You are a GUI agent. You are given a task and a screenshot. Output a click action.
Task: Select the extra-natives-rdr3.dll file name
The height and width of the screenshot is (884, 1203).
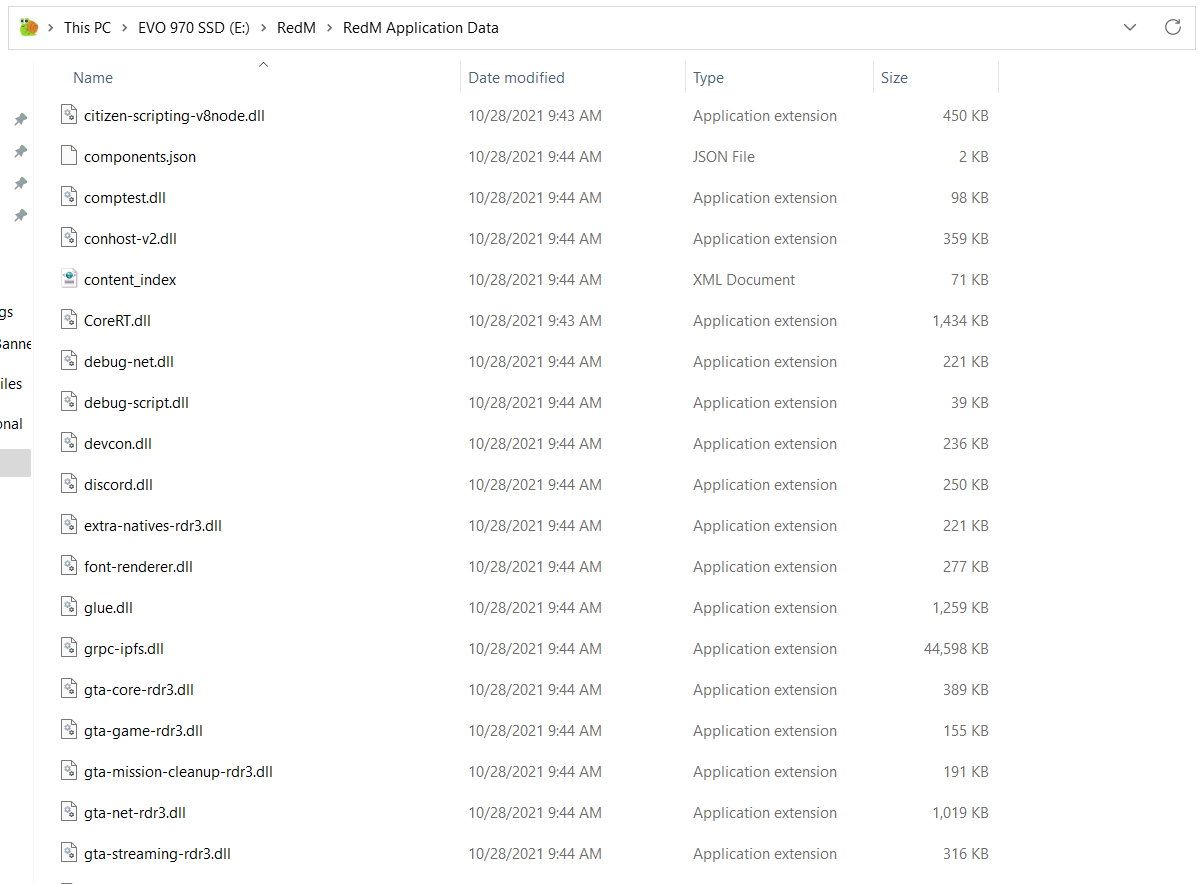(x=153, y=525)
